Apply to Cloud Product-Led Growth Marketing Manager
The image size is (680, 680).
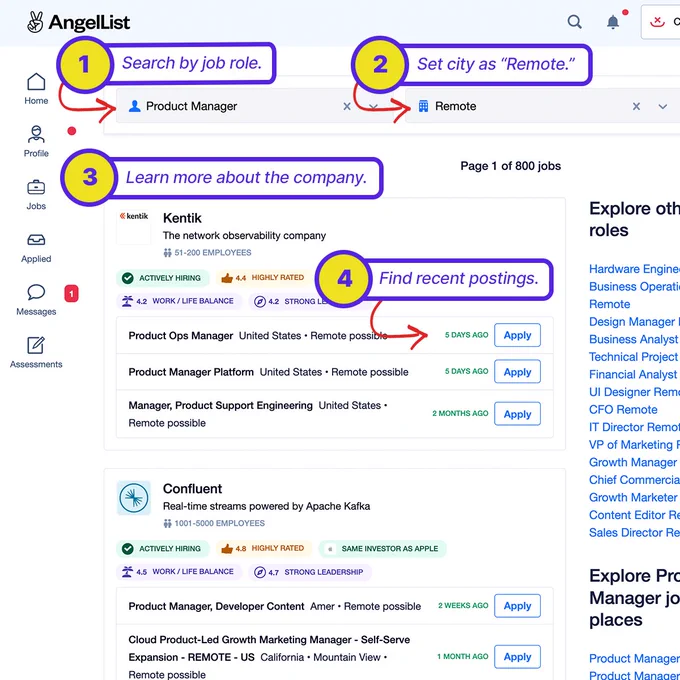[517, 657]
